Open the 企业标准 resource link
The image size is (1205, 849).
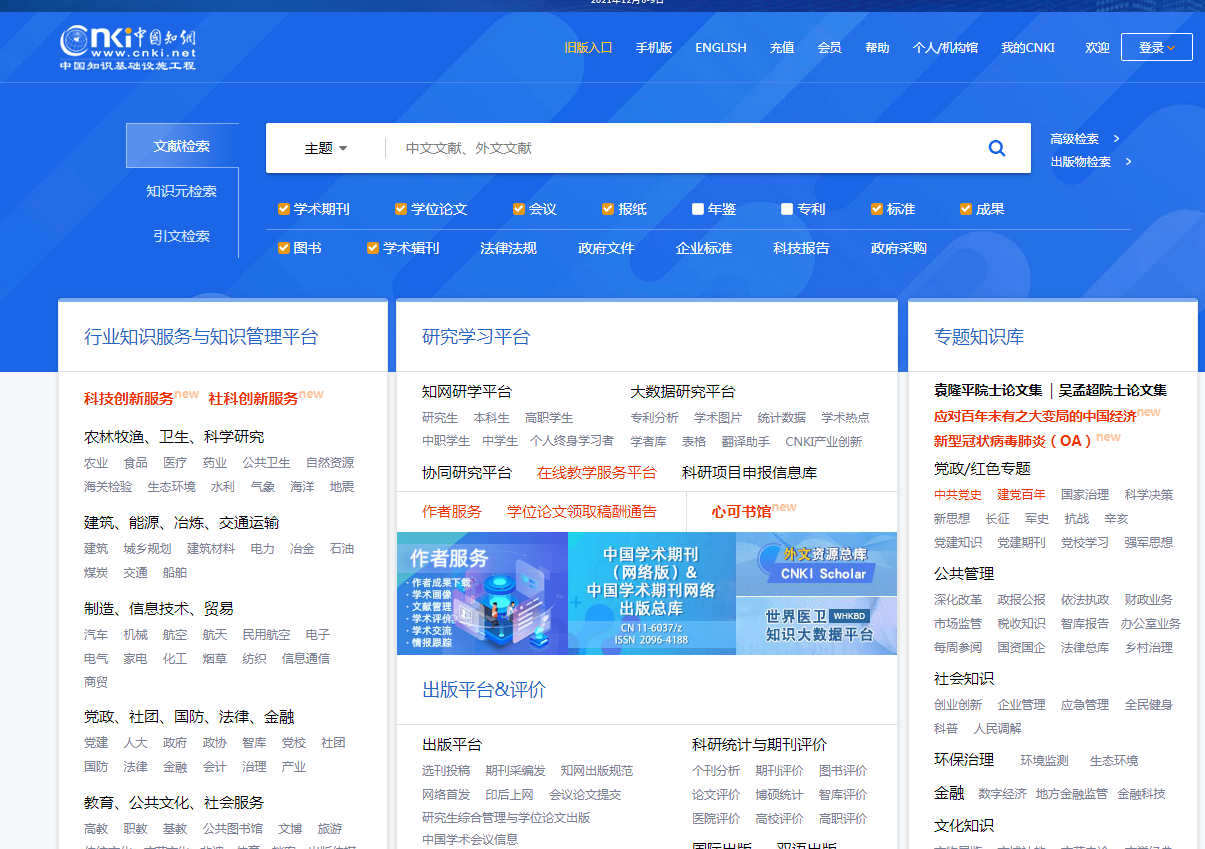(704, 248)
